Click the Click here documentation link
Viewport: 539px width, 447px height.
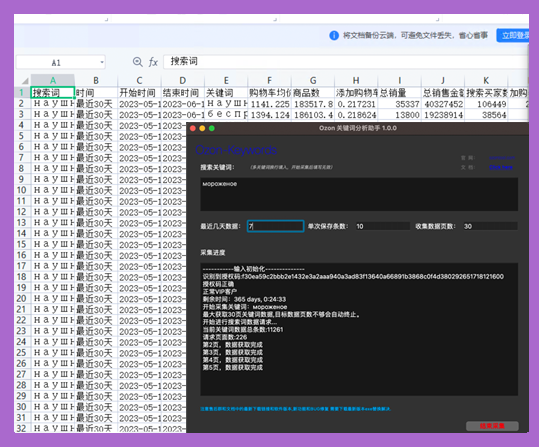tap(501, 167)
